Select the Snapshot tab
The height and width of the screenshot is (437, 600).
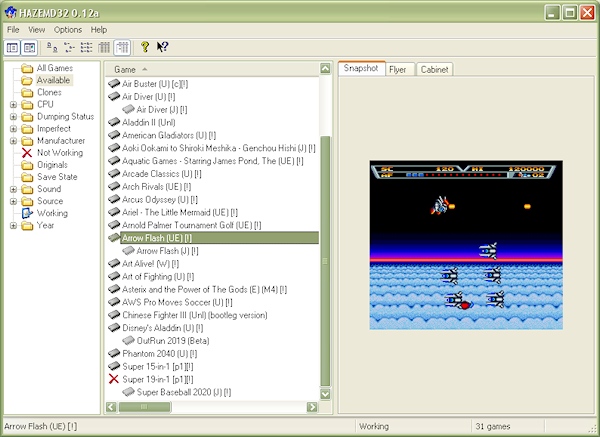[361, 68]
